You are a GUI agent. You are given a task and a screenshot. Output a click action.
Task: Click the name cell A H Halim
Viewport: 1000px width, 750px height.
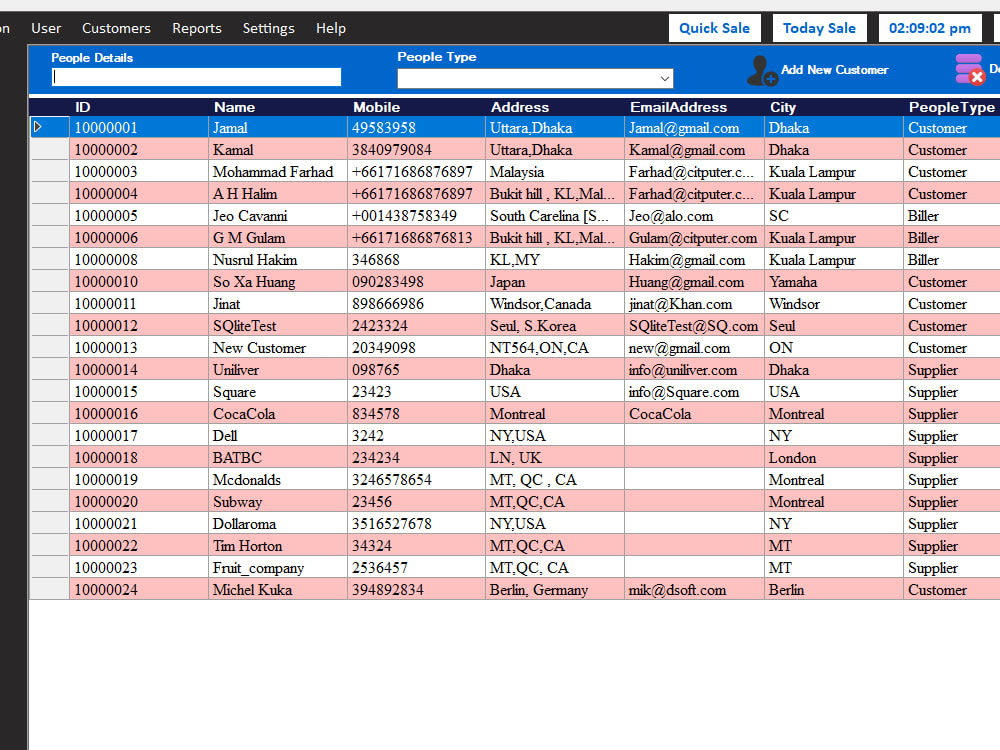[x=278, y=193]
